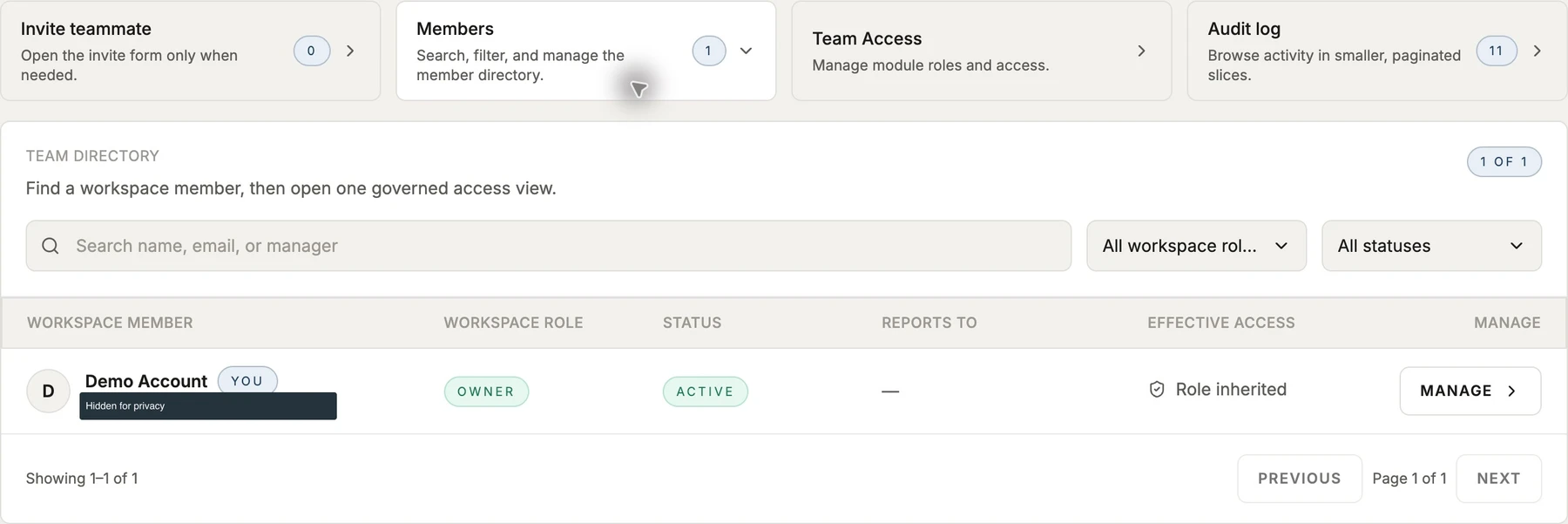Click the YOU badge next to Demo Account
This screenshot has width=1568, height=524.
coord(247,381)
